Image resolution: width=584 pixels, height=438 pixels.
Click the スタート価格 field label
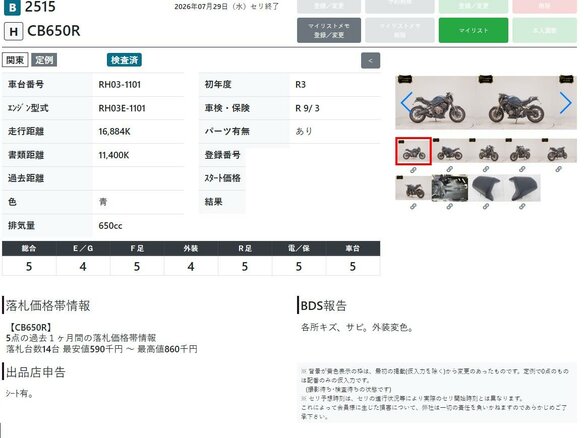(x=222, y=178)
